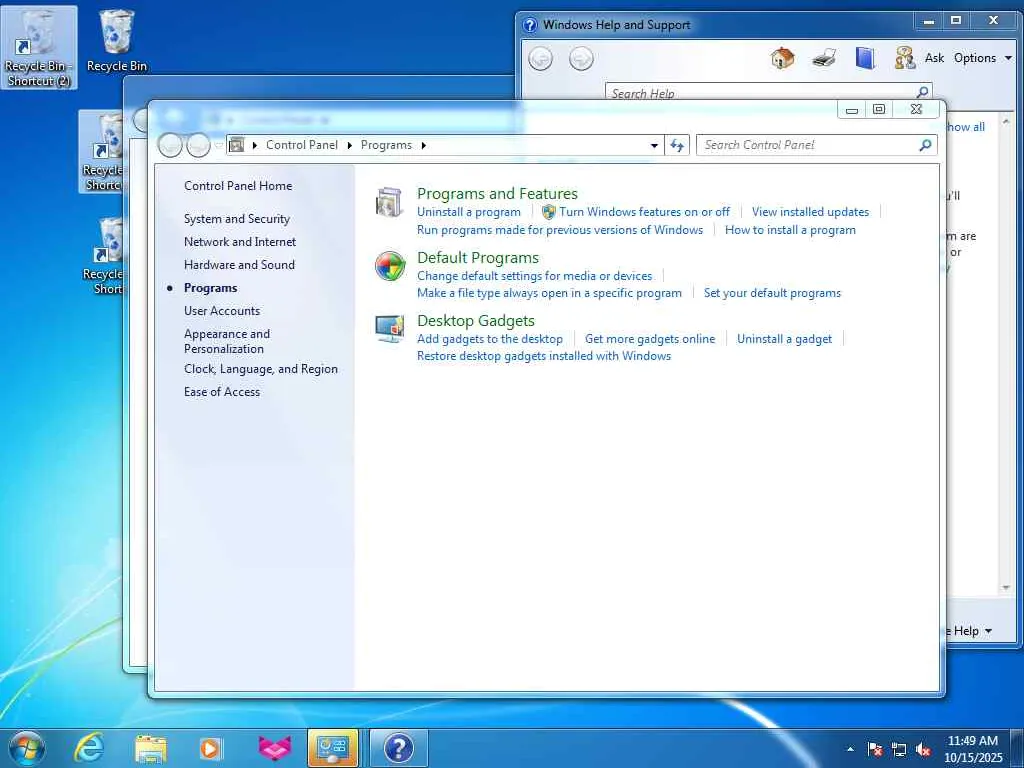Screen dimensions: 1024x768
Task: Select the Recycle Bin desktop icon
Action: click(117, 41)
